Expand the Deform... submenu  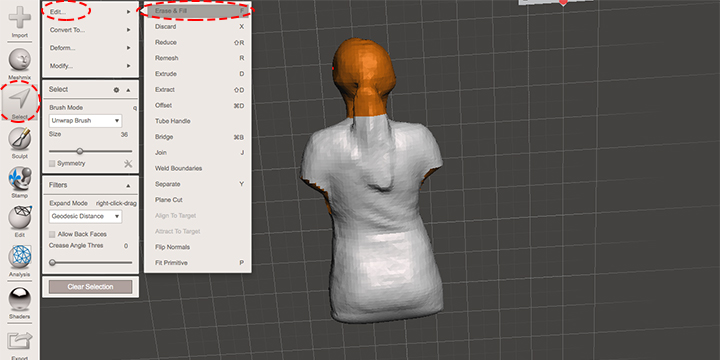pos(90,48)
